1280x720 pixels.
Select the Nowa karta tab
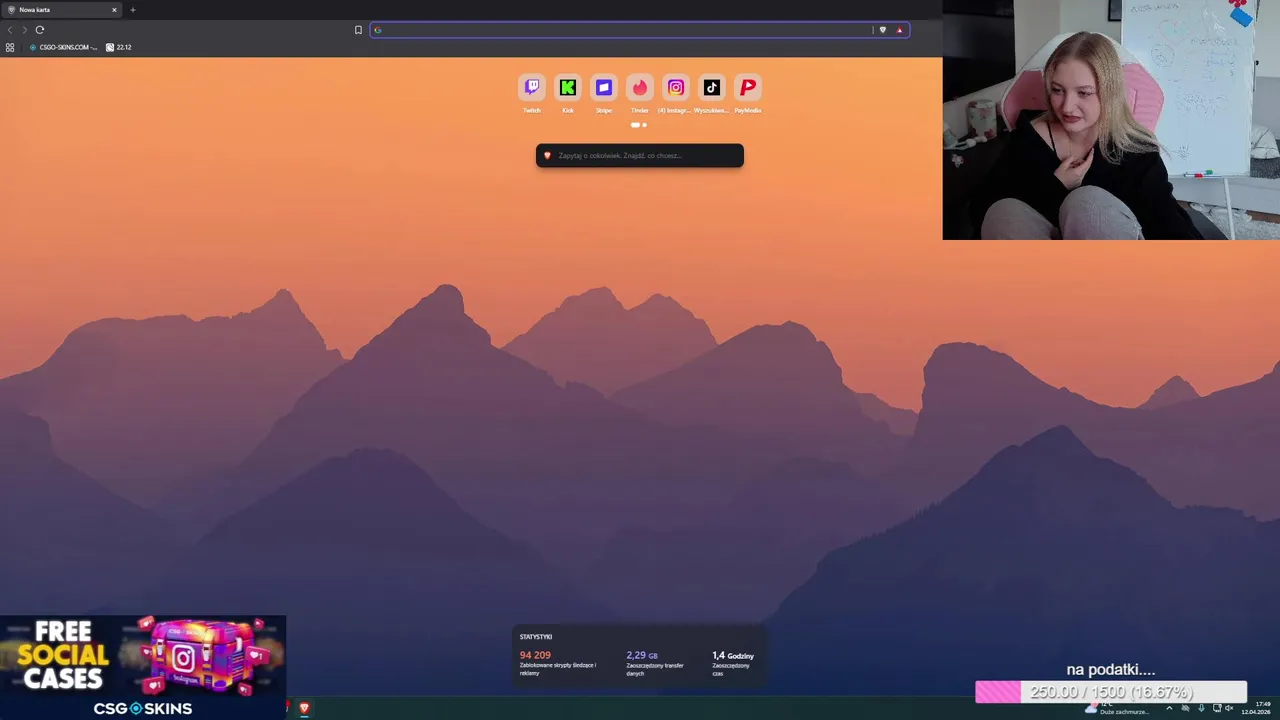(60, 10)
